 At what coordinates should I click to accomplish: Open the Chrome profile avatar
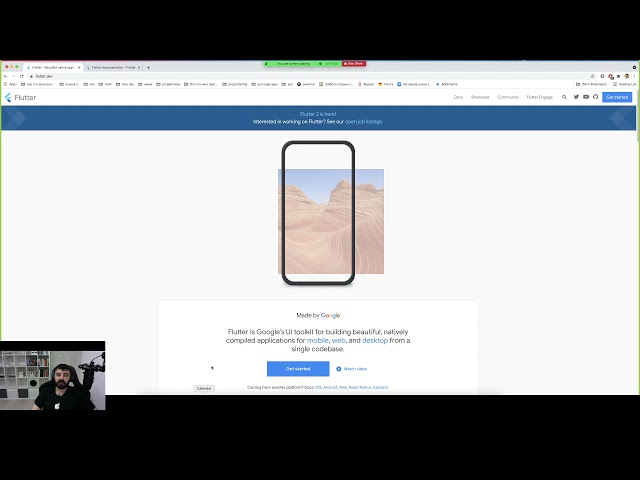point(627,76)
